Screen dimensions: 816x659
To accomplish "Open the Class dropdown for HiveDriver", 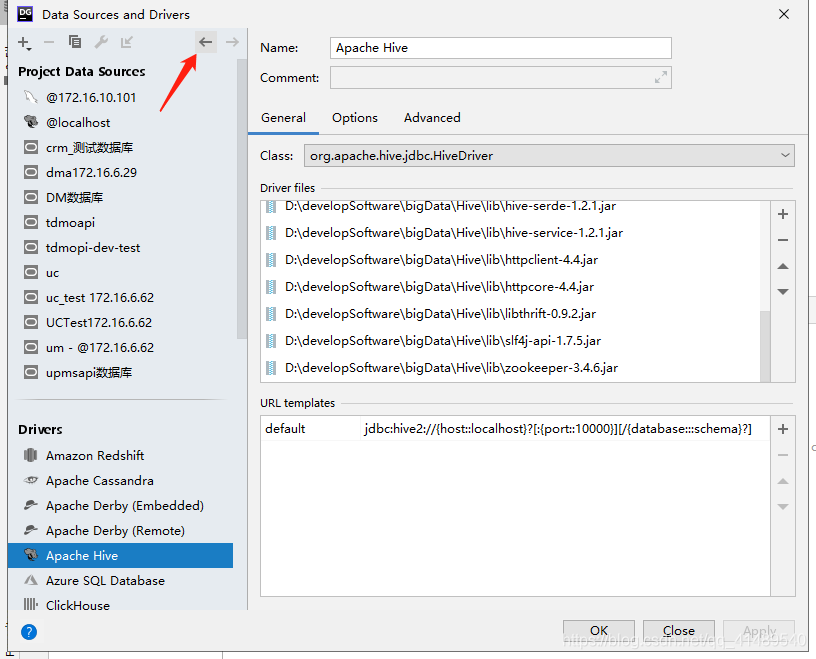I will 549,156.
